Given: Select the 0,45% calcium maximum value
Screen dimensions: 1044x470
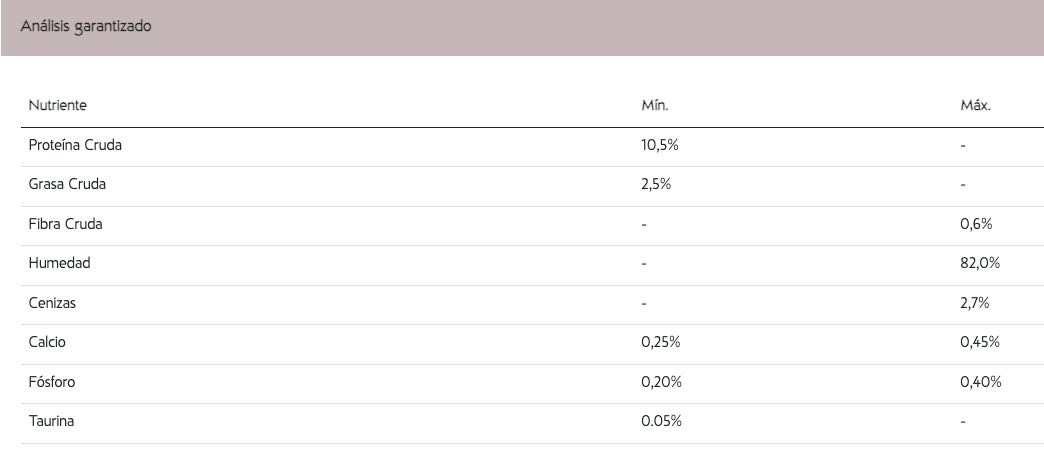Looking at the screenshot, I should coord(980,342).
